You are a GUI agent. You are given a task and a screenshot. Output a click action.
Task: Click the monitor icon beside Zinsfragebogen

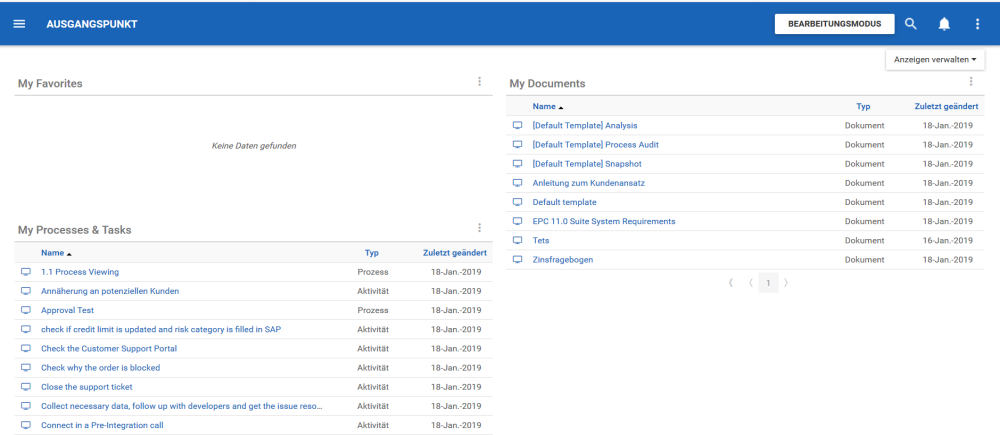(x=518, y=260)
